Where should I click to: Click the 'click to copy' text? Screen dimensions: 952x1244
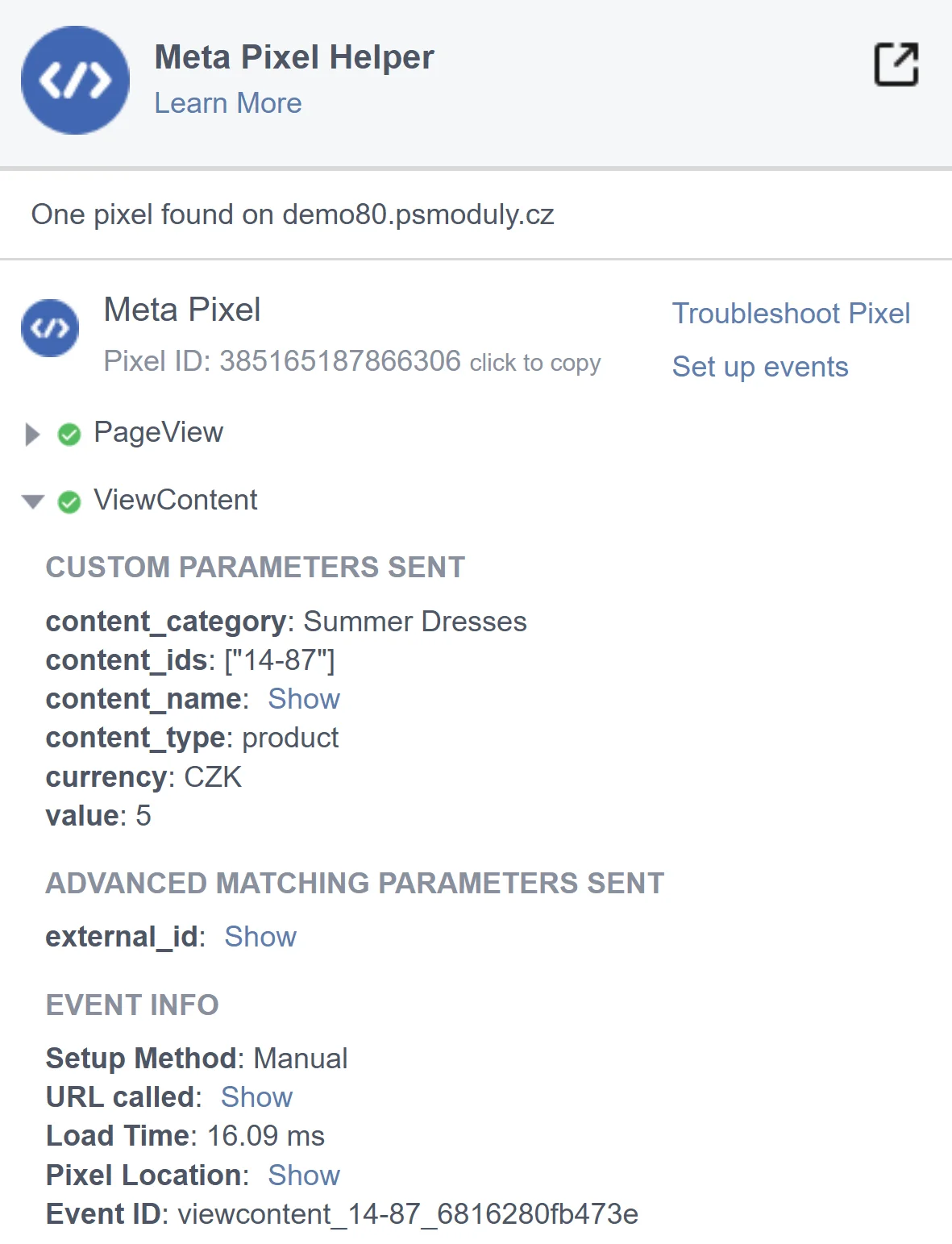tap(535, 363)
